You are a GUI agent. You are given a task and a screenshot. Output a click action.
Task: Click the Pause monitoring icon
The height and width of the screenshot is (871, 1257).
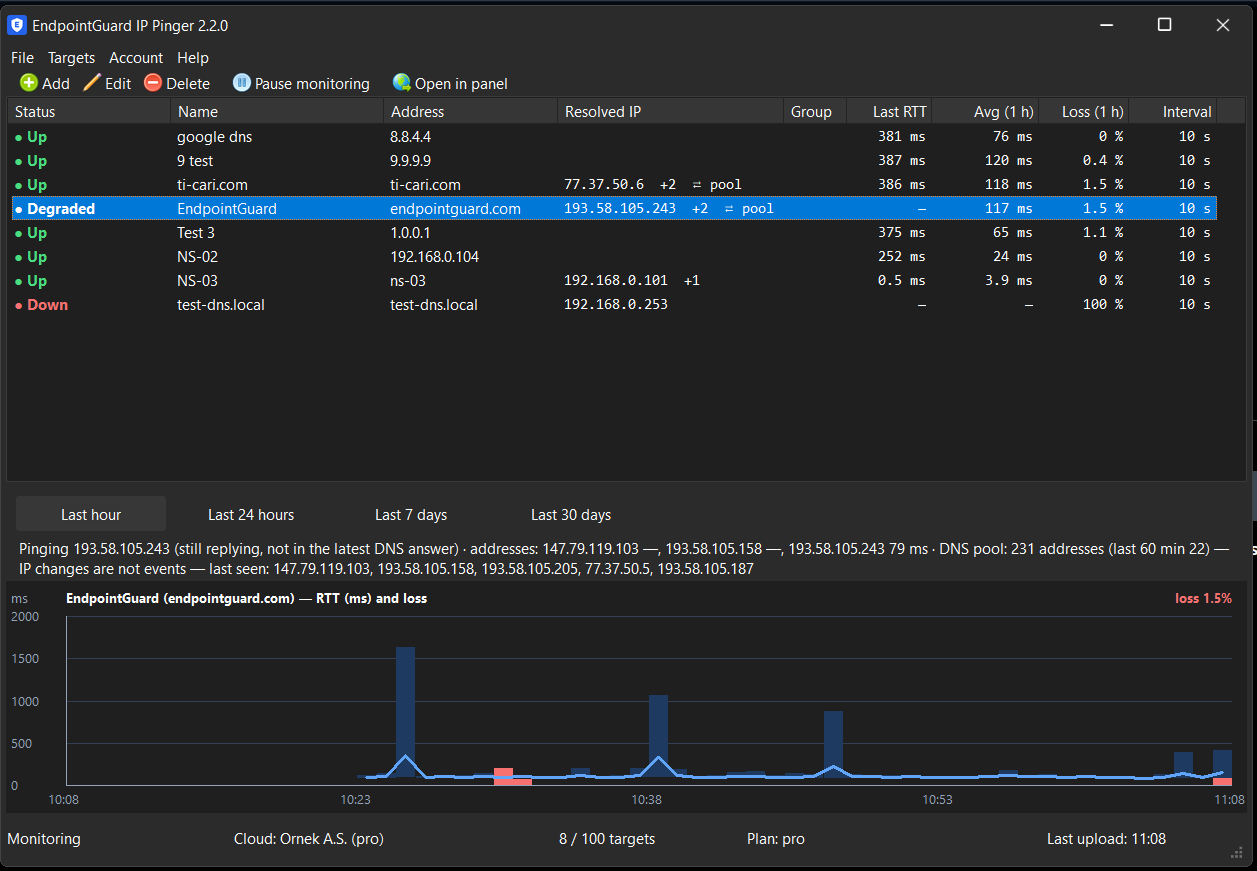point(241,83)
